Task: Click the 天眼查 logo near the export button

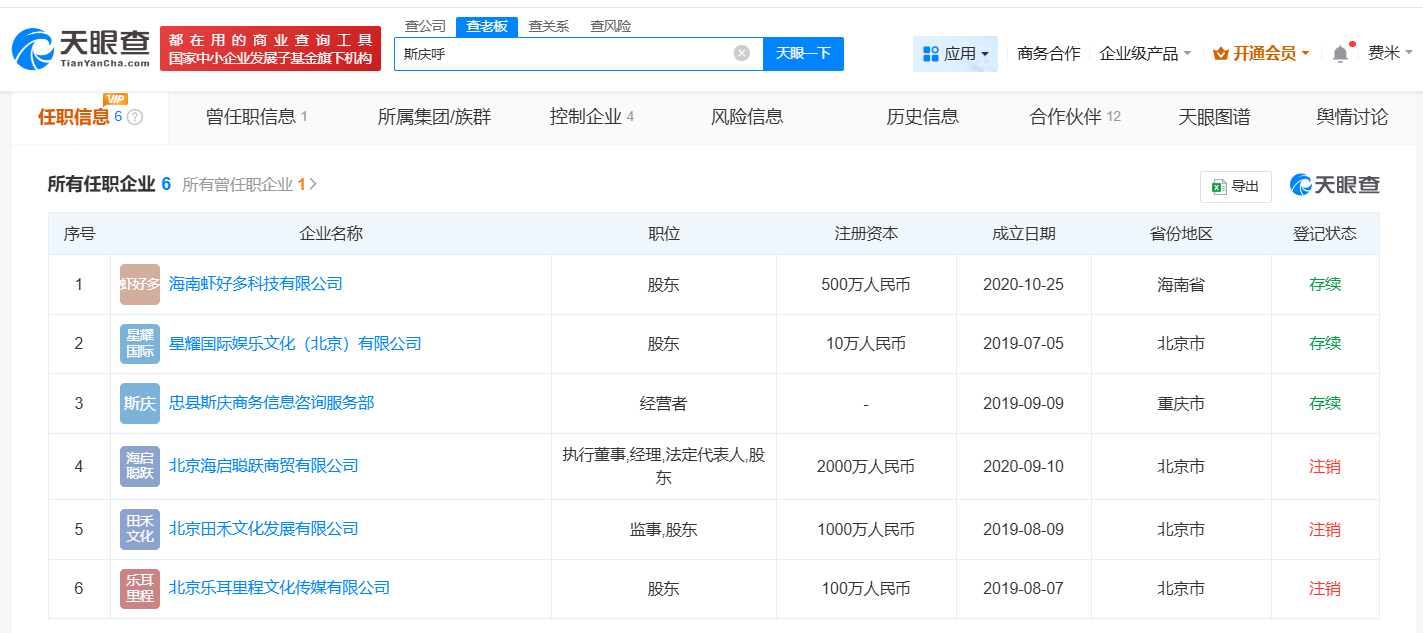Action: click(x=1336, y=186)
